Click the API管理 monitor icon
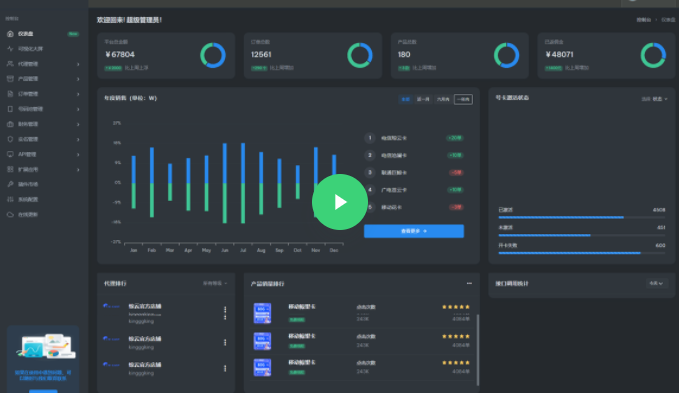This screenshot has height=393, width=679. [10, 154]
